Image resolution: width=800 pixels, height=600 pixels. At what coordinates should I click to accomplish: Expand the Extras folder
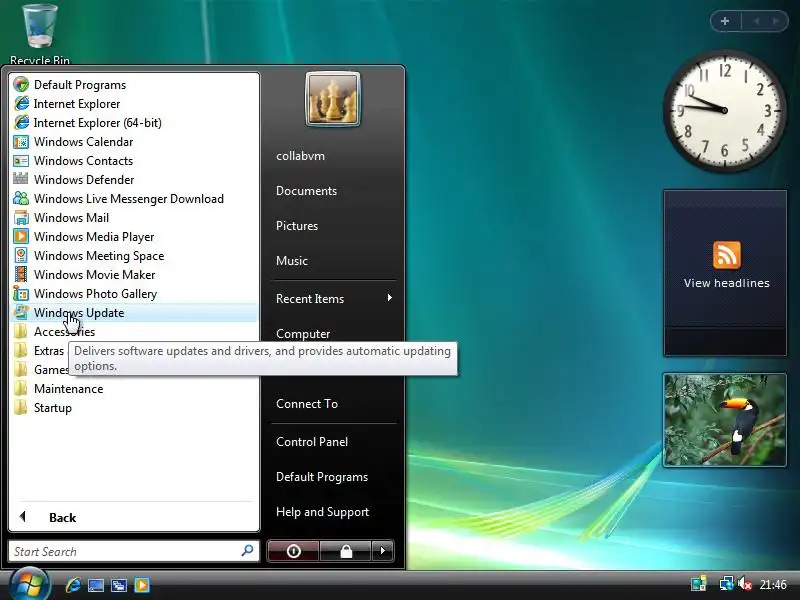point(40,351)
